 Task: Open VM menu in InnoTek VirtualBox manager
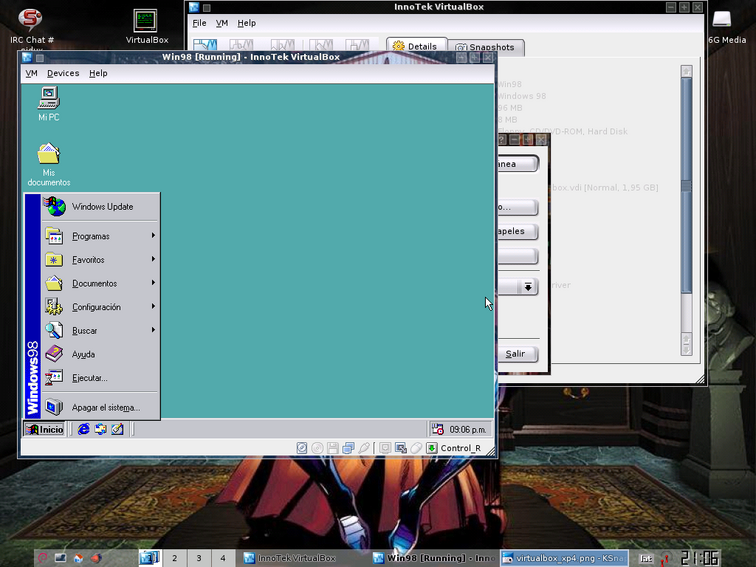(222, 23)
